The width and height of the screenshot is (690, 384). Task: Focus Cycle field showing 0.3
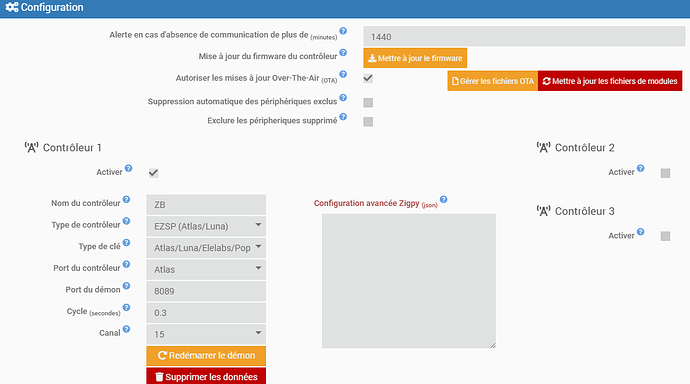[206, 313]
